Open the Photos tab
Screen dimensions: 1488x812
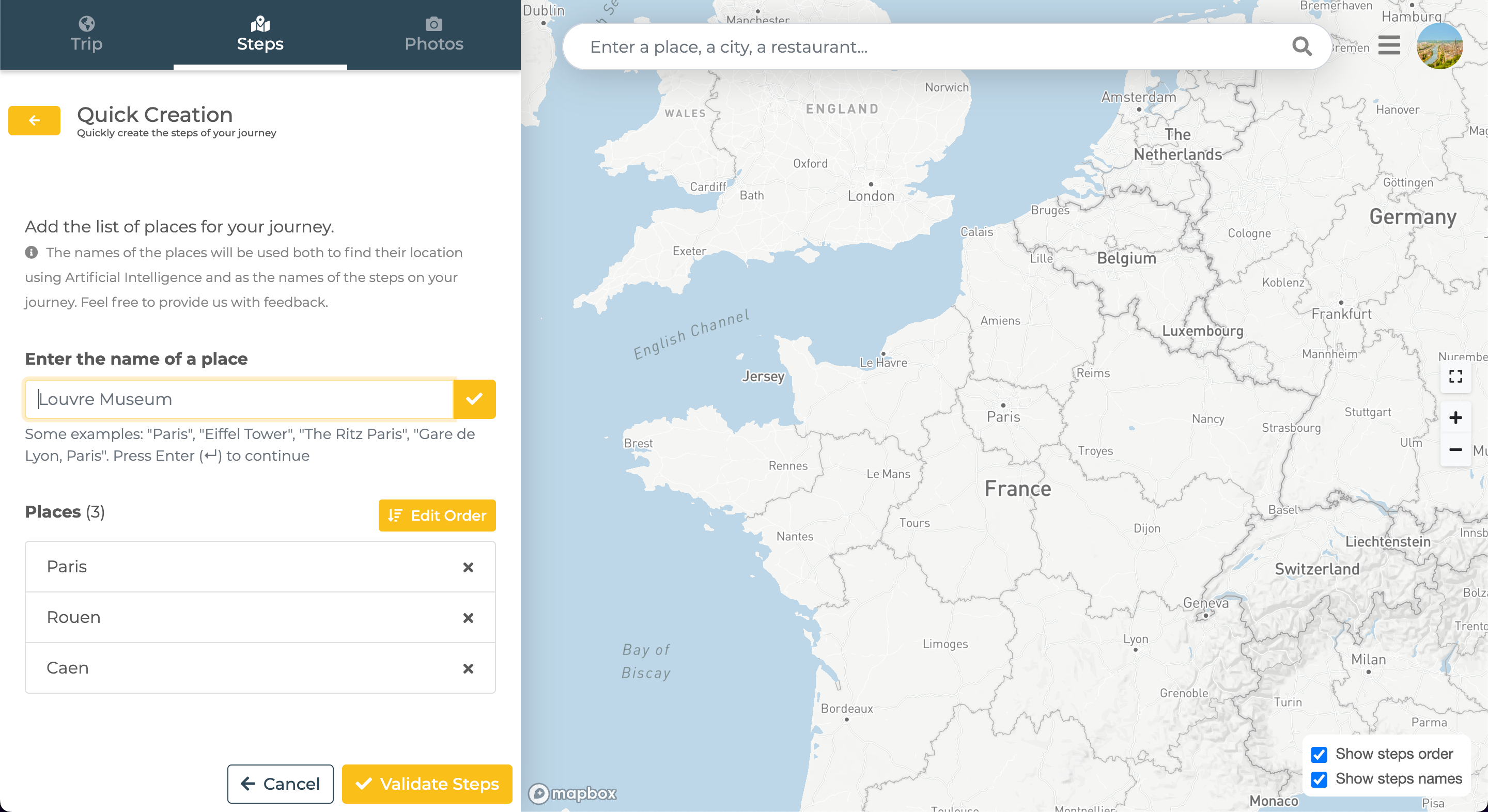pyautogui.click(x=434, y=35)
